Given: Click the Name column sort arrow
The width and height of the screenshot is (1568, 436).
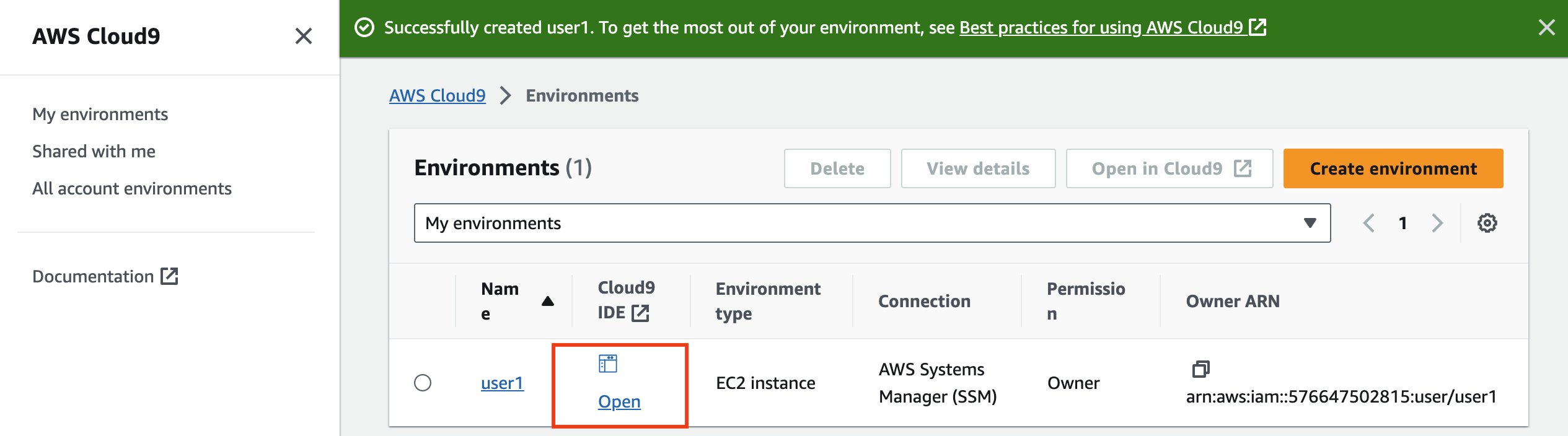Looking at the screenshot, I should (547, 302).
